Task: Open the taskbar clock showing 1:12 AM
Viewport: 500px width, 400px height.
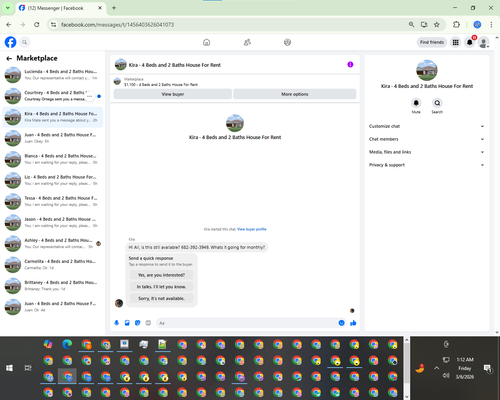Action: (465, 368)
